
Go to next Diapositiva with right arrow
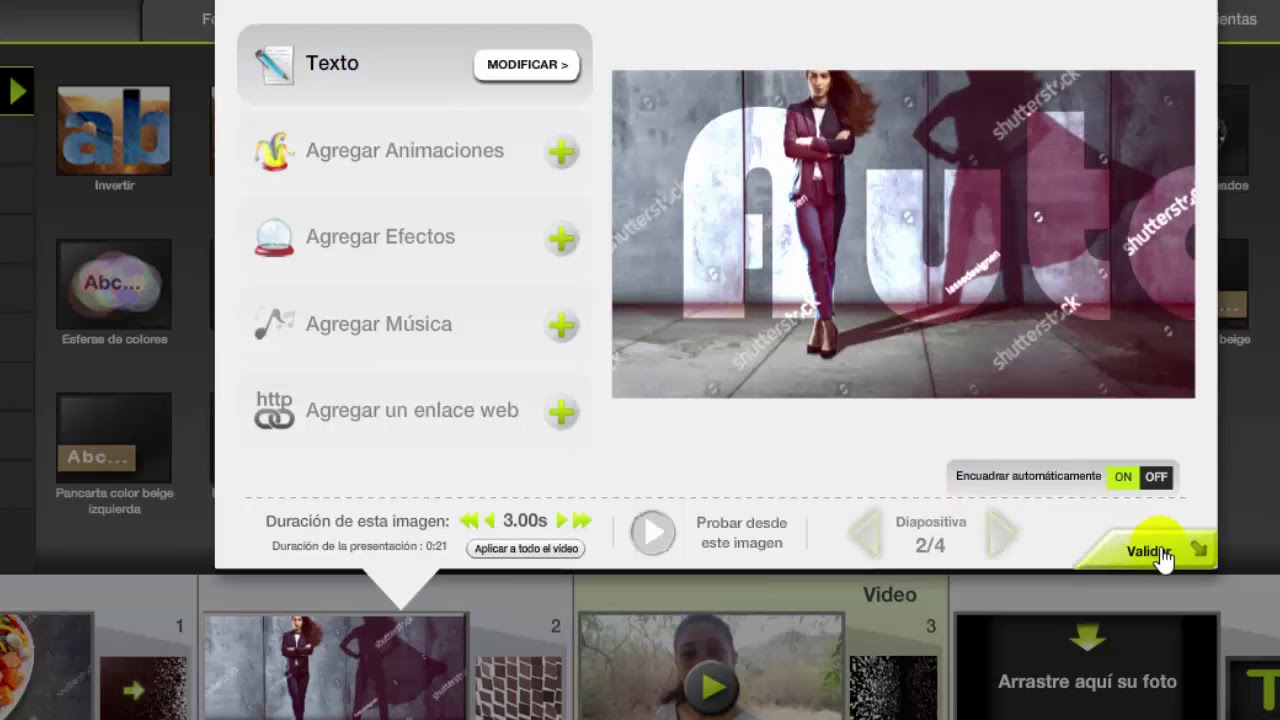point(1000,534)
